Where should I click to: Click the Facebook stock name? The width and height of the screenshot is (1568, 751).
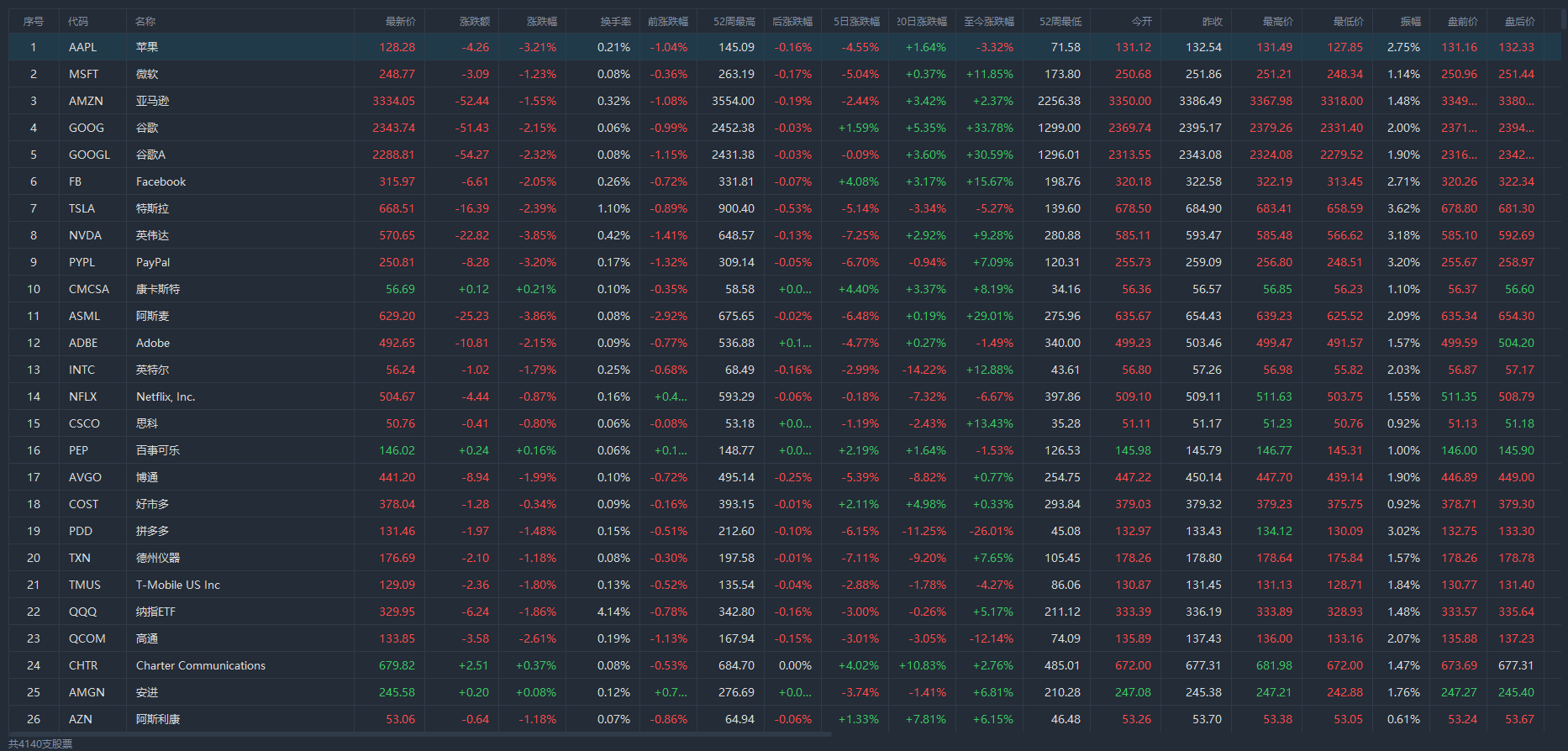160,181
